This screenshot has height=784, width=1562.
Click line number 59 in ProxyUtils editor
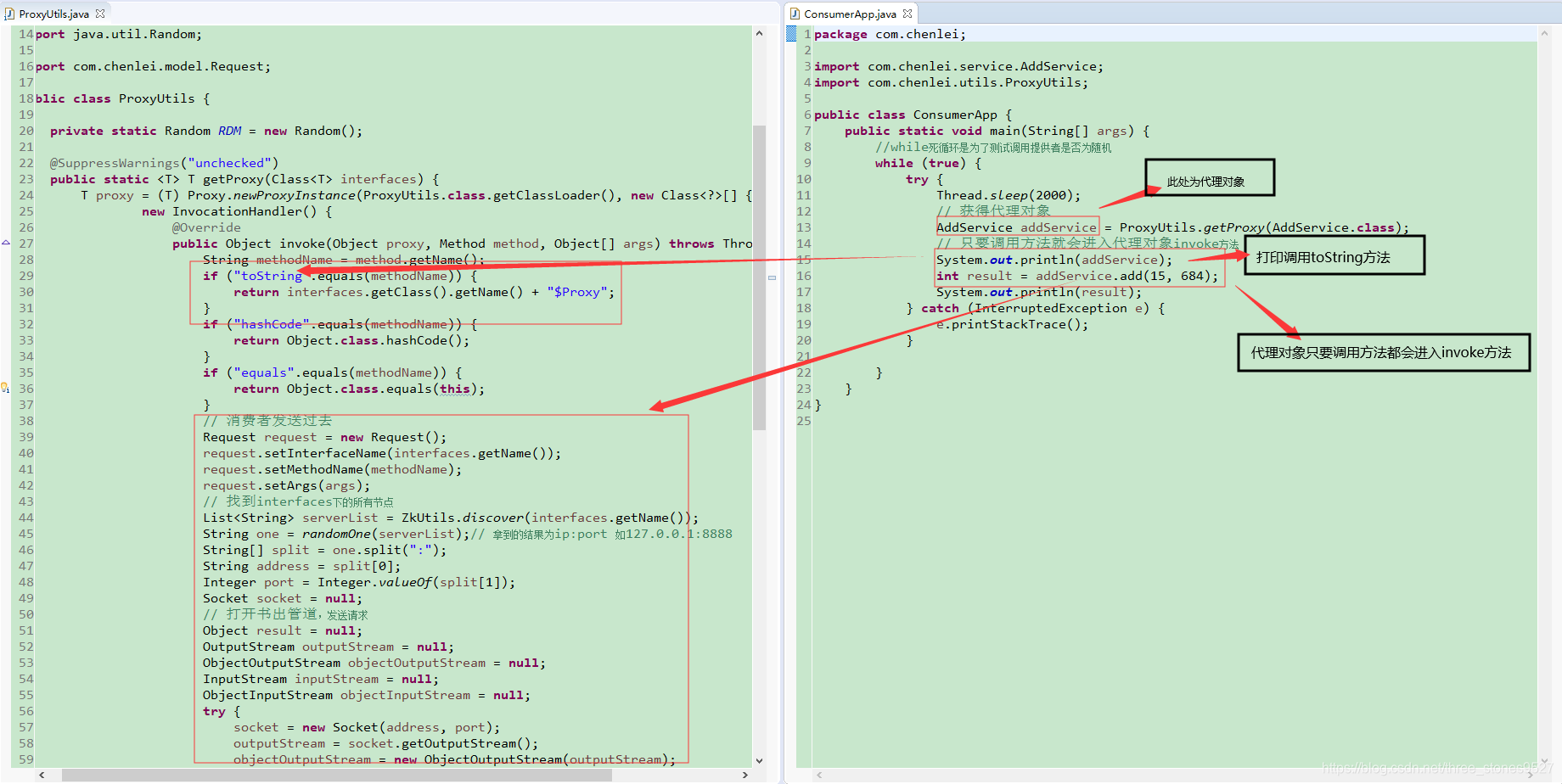pos(26,759)
